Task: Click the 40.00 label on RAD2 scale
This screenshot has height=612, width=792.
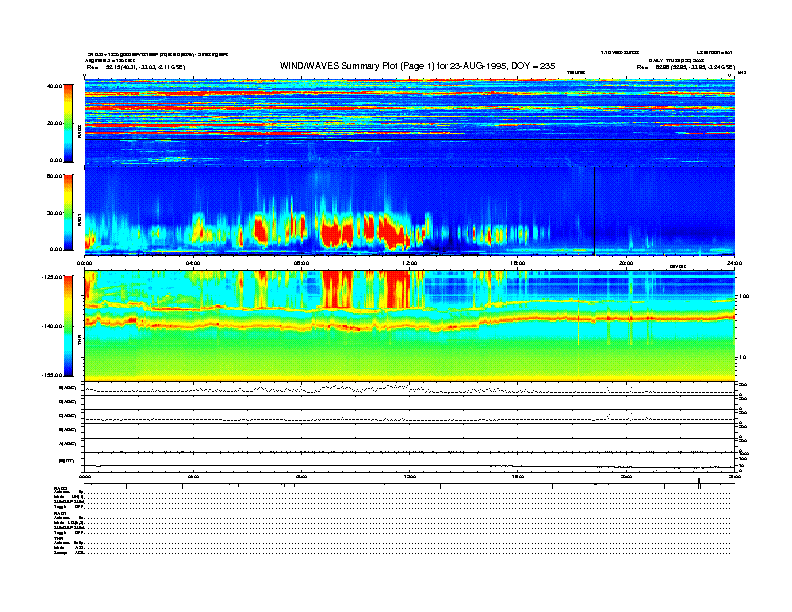Action: 54,86
